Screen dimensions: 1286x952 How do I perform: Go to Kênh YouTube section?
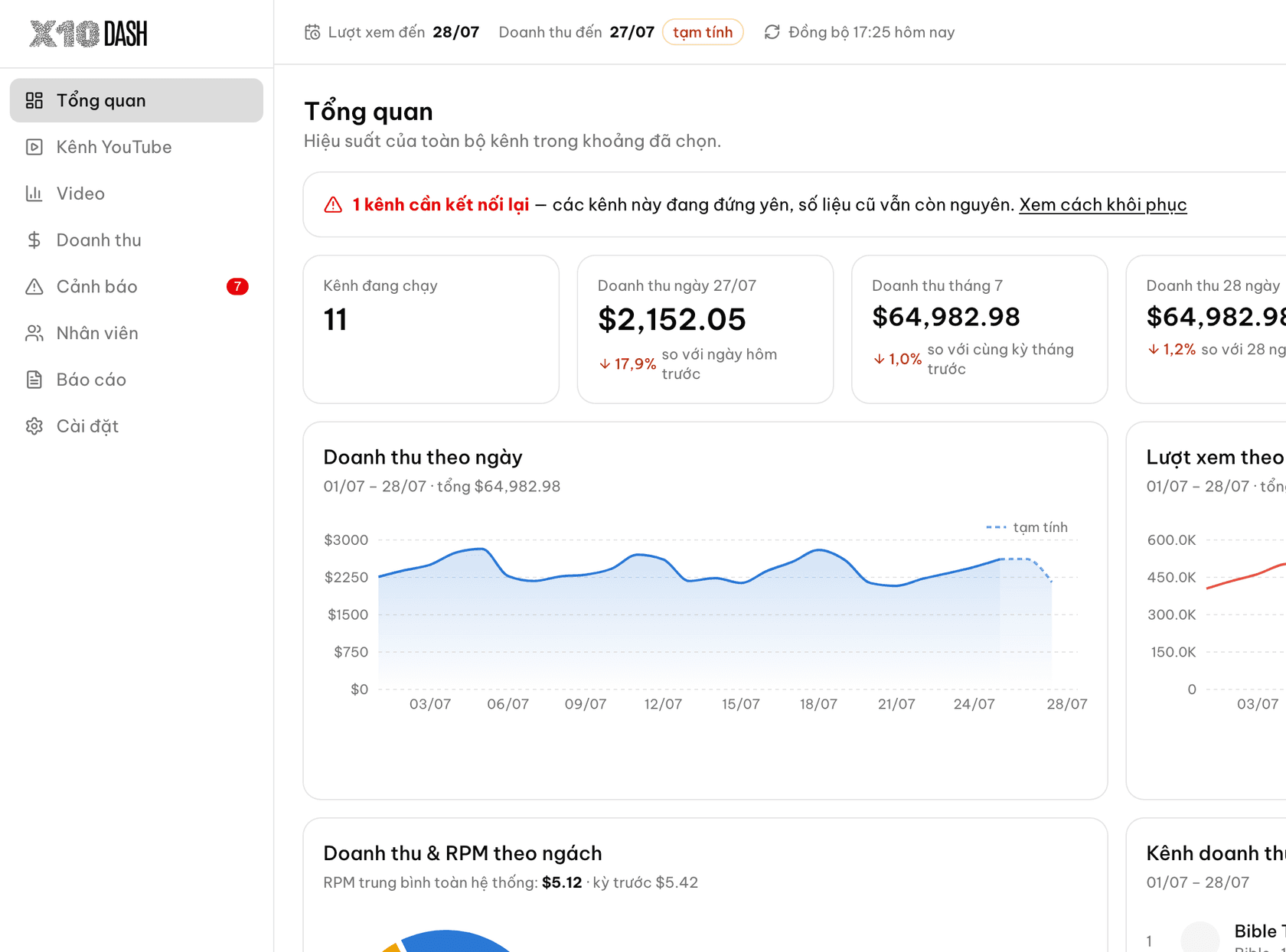136,147
